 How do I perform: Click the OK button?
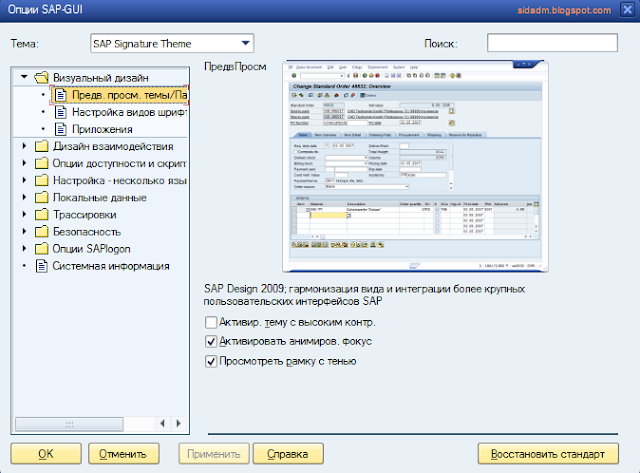(46, 454)
